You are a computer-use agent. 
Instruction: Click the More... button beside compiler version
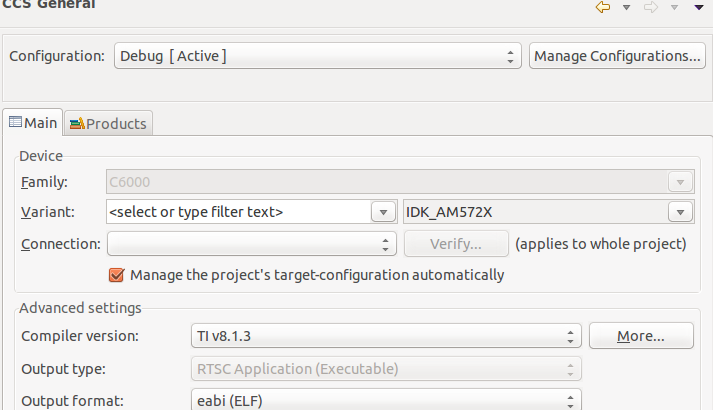tap(640, 336)
